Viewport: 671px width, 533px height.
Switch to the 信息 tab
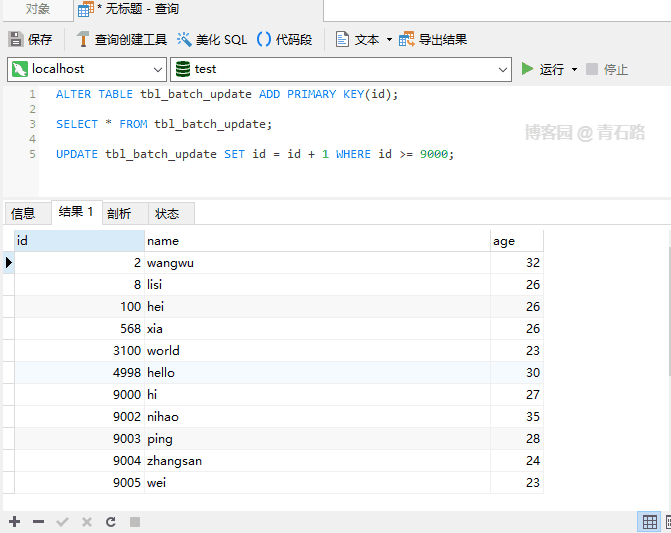(x=23, y=213)
